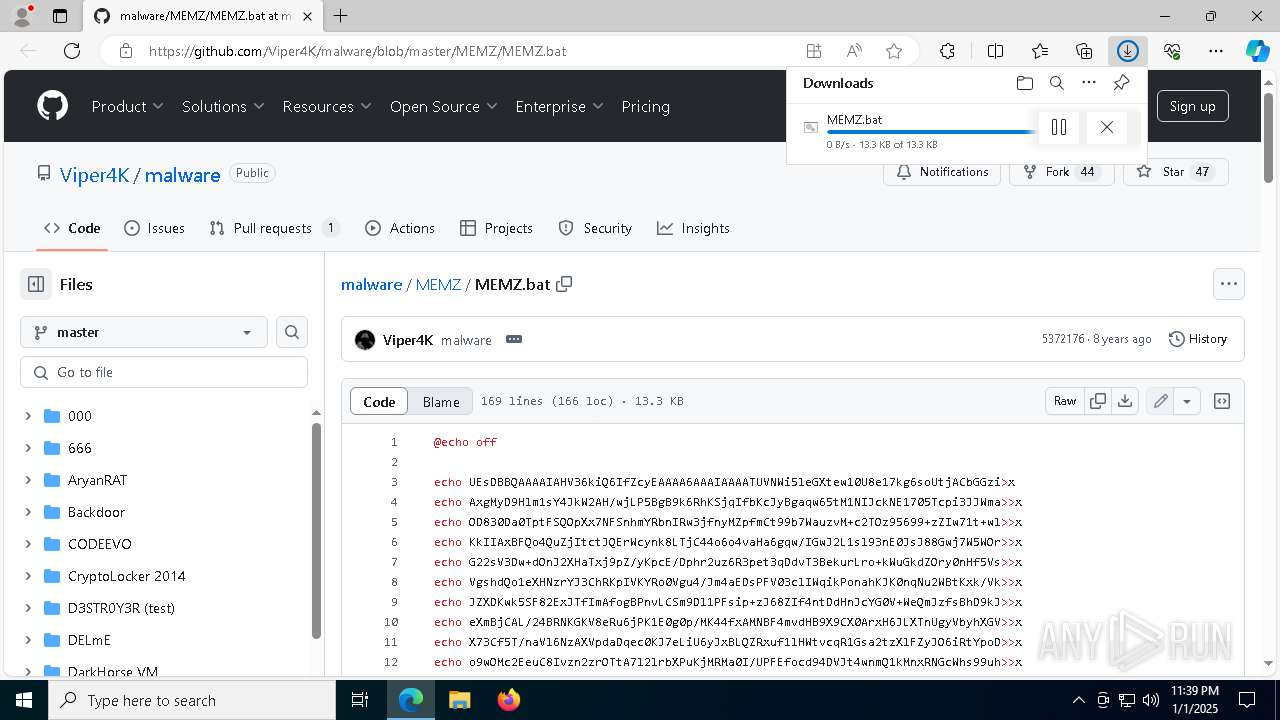
Task: Open the Collections icon
Action: (1084, 51)
